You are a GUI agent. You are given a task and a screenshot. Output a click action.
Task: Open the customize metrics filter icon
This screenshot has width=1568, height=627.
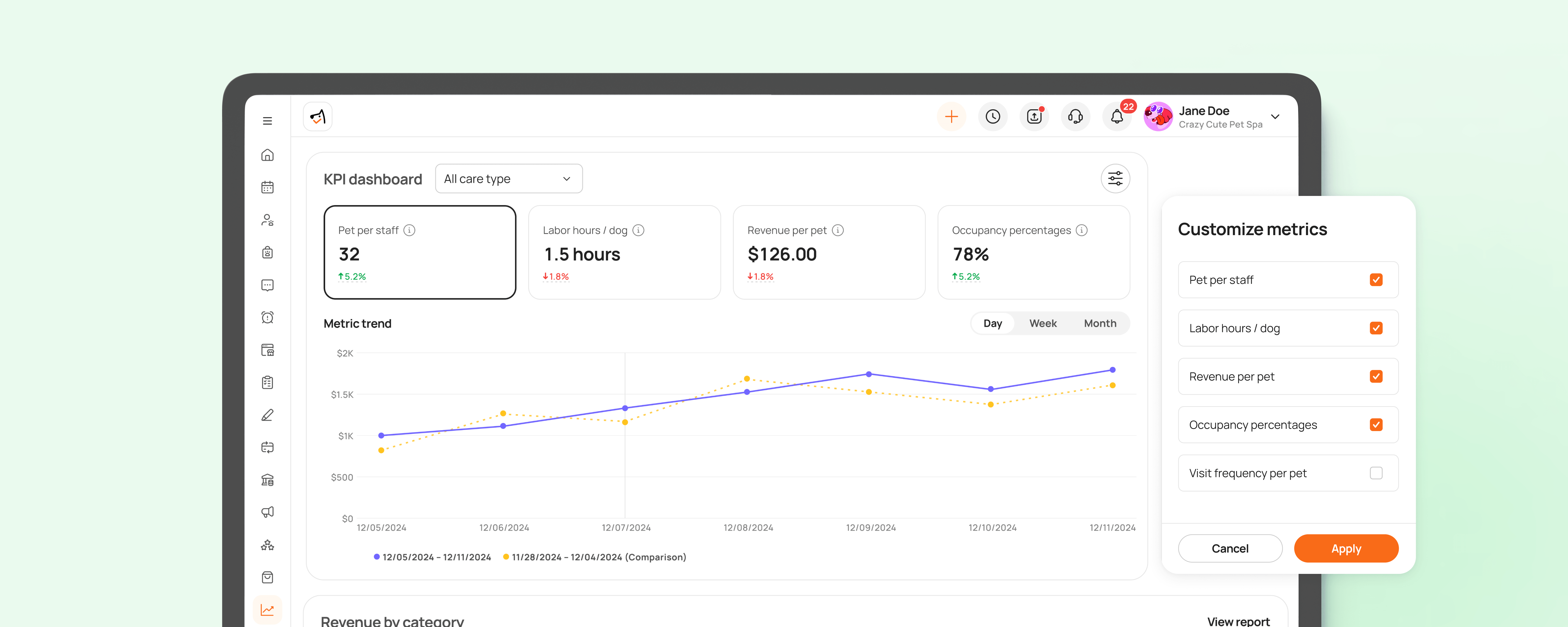(x=1115, y=178)
